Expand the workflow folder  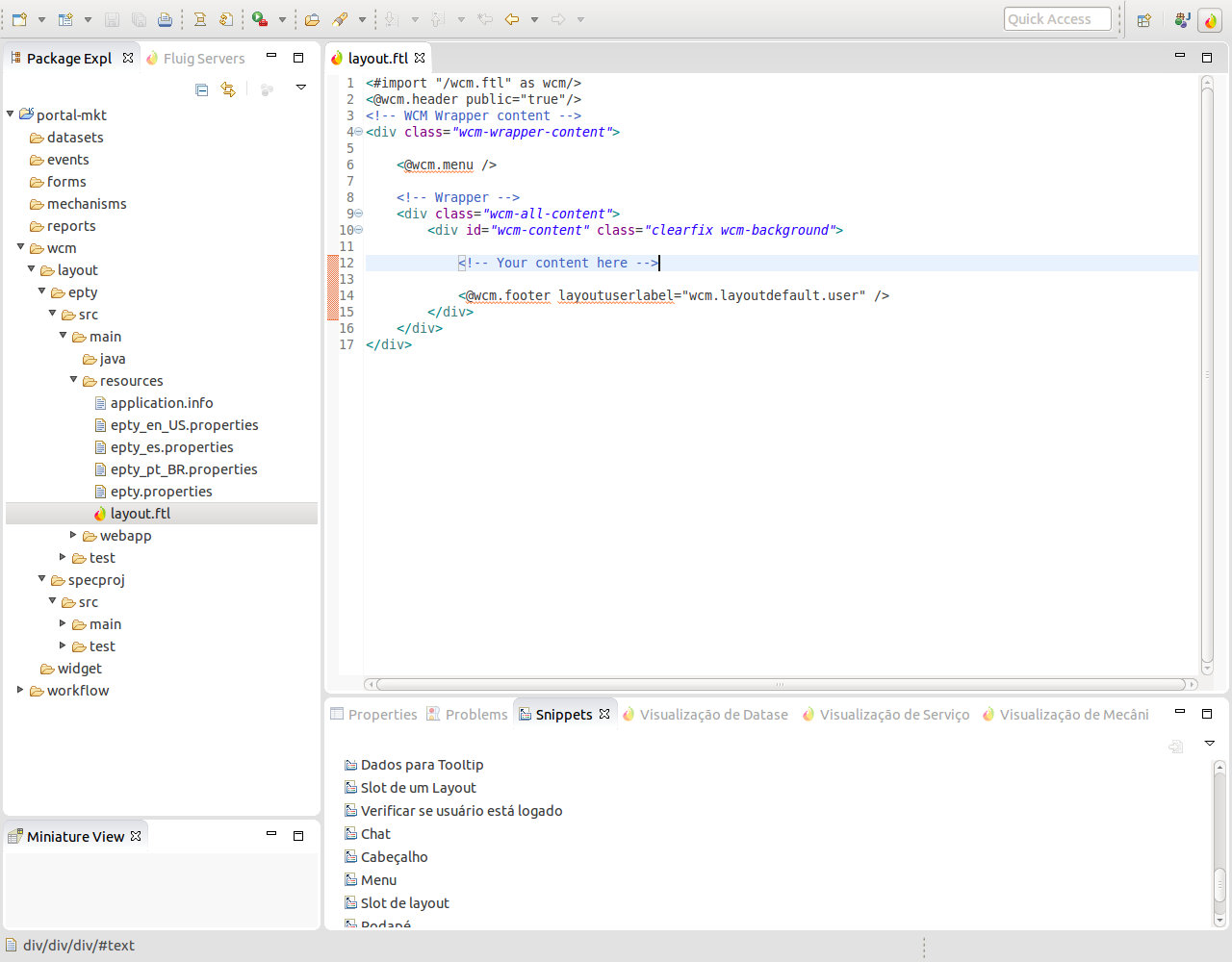(20, 690)
